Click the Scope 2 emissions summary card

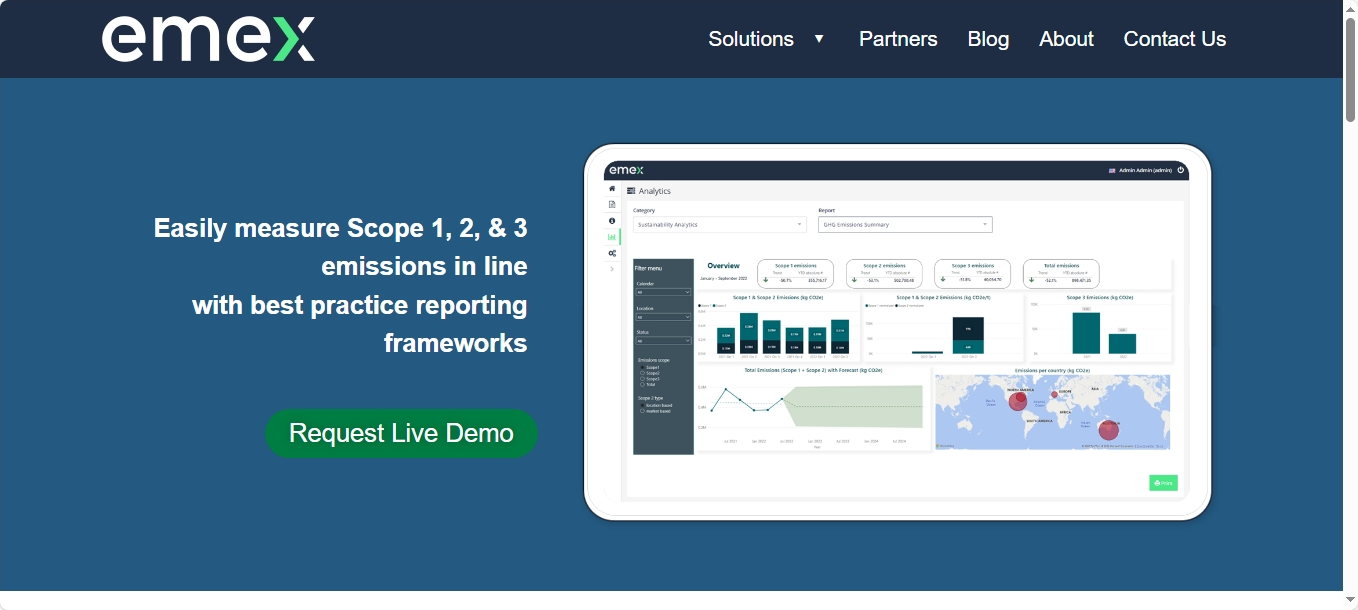pyautogui.click(x=884, y=274)
